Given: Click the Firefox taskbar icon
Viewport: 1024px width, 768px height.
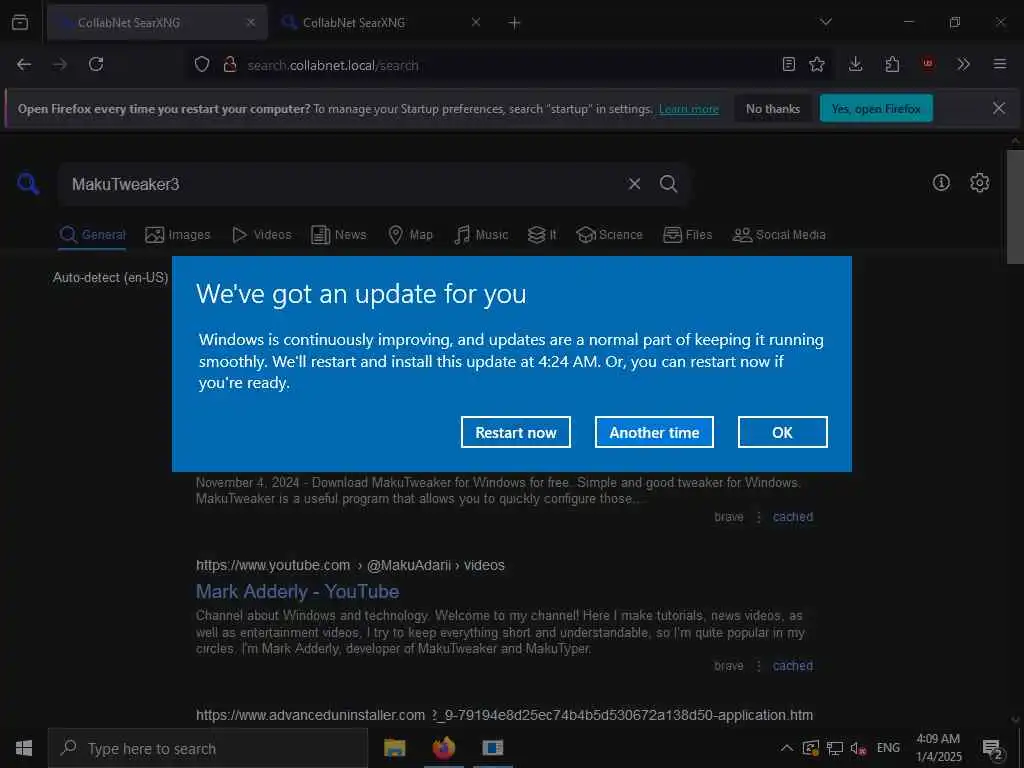Looking at the screenshot, I should 443,748.
